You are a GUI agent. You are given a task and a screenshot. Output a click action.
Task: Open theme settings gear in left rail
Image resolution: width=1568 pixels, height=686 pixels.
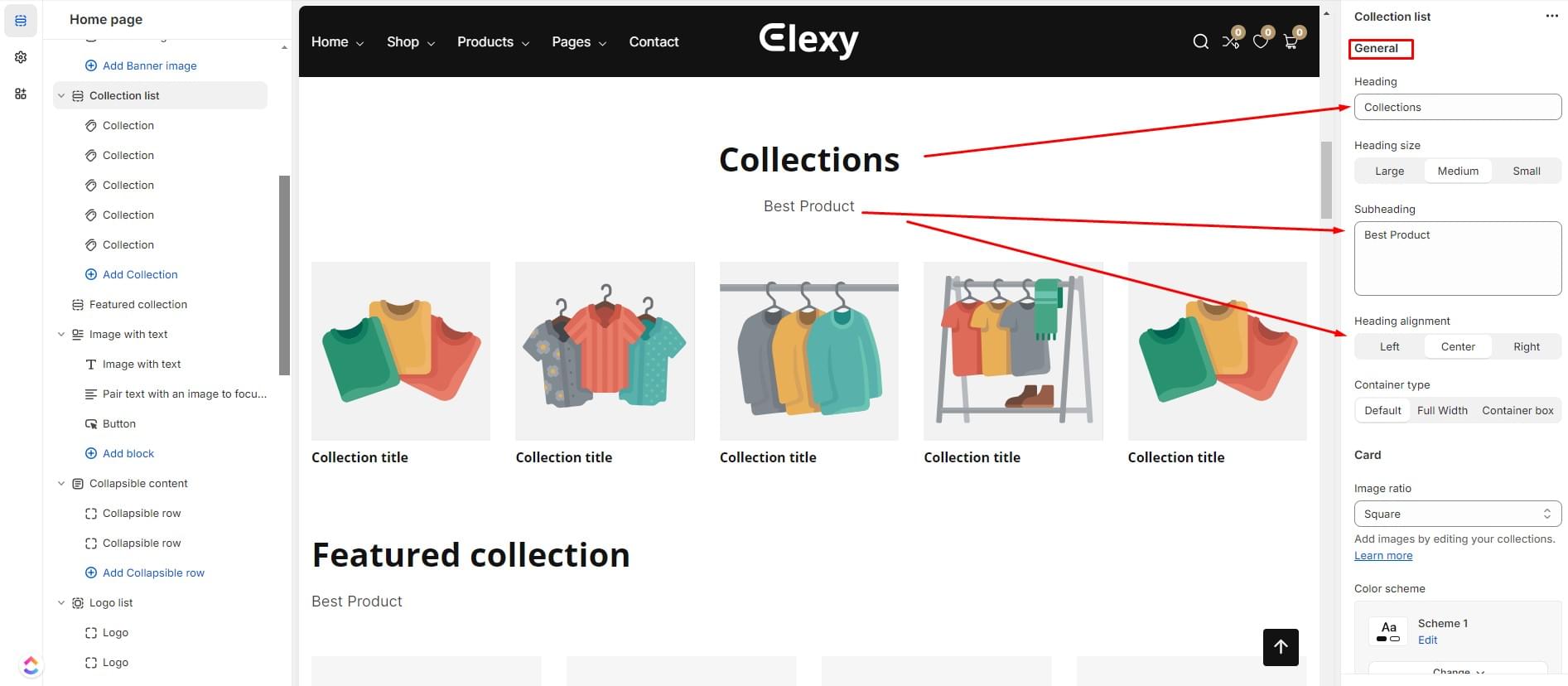[21, 57]
